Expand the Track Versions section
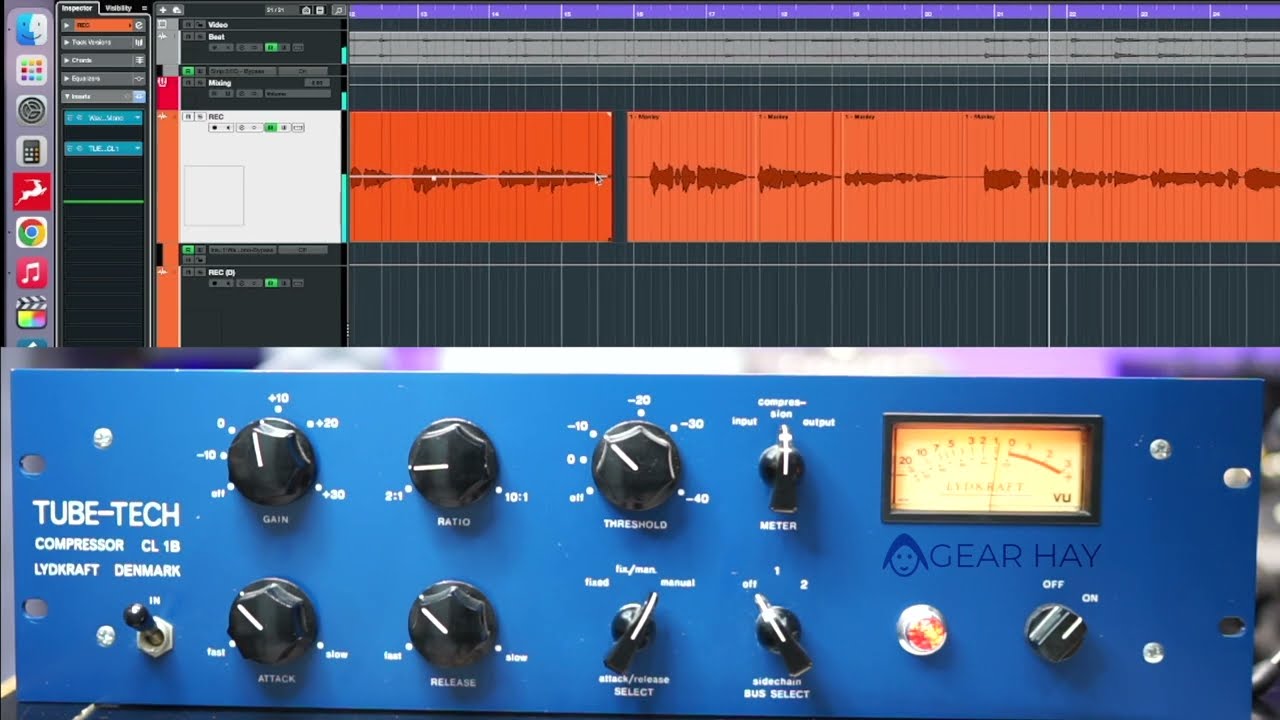 coord(68,42)
